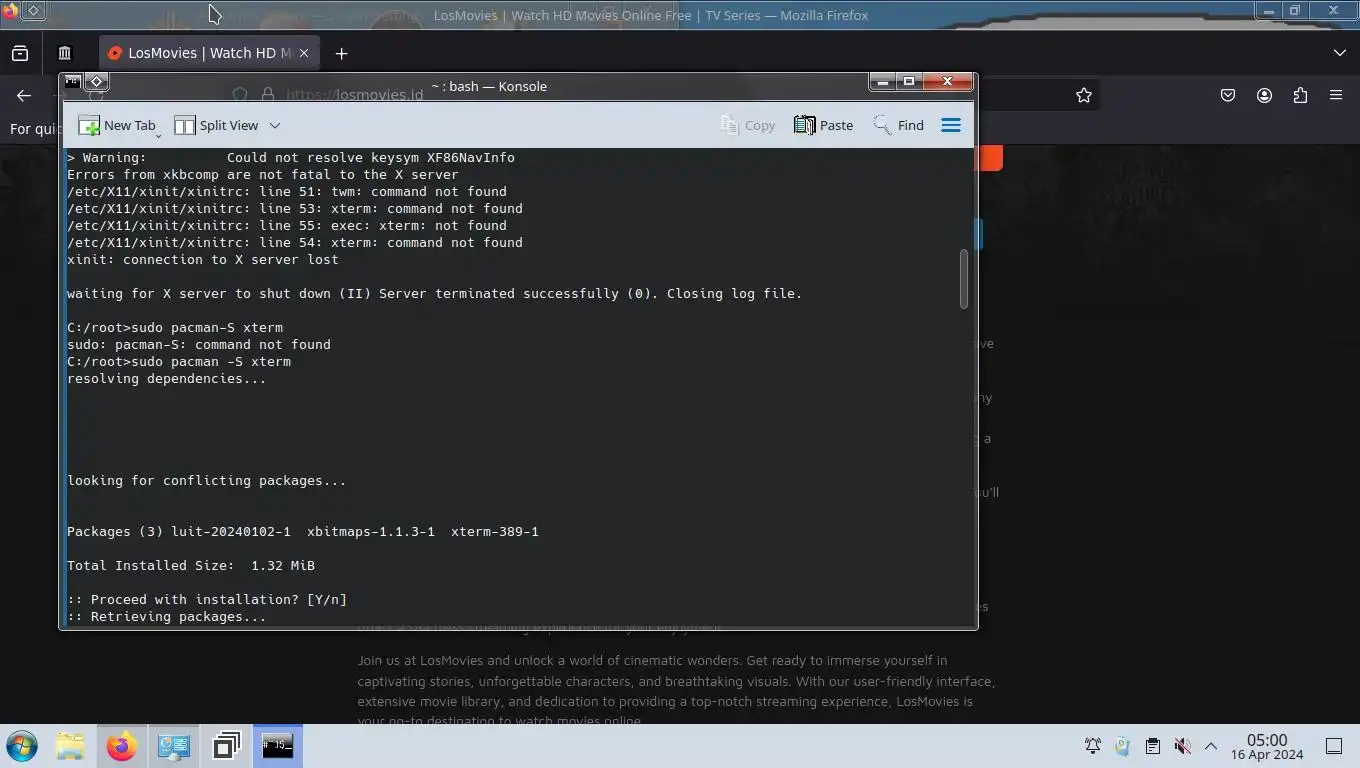1360x768 pixels.
Task: Switch to Konsole in the taskbar
Action: click(x=278, y=746)
